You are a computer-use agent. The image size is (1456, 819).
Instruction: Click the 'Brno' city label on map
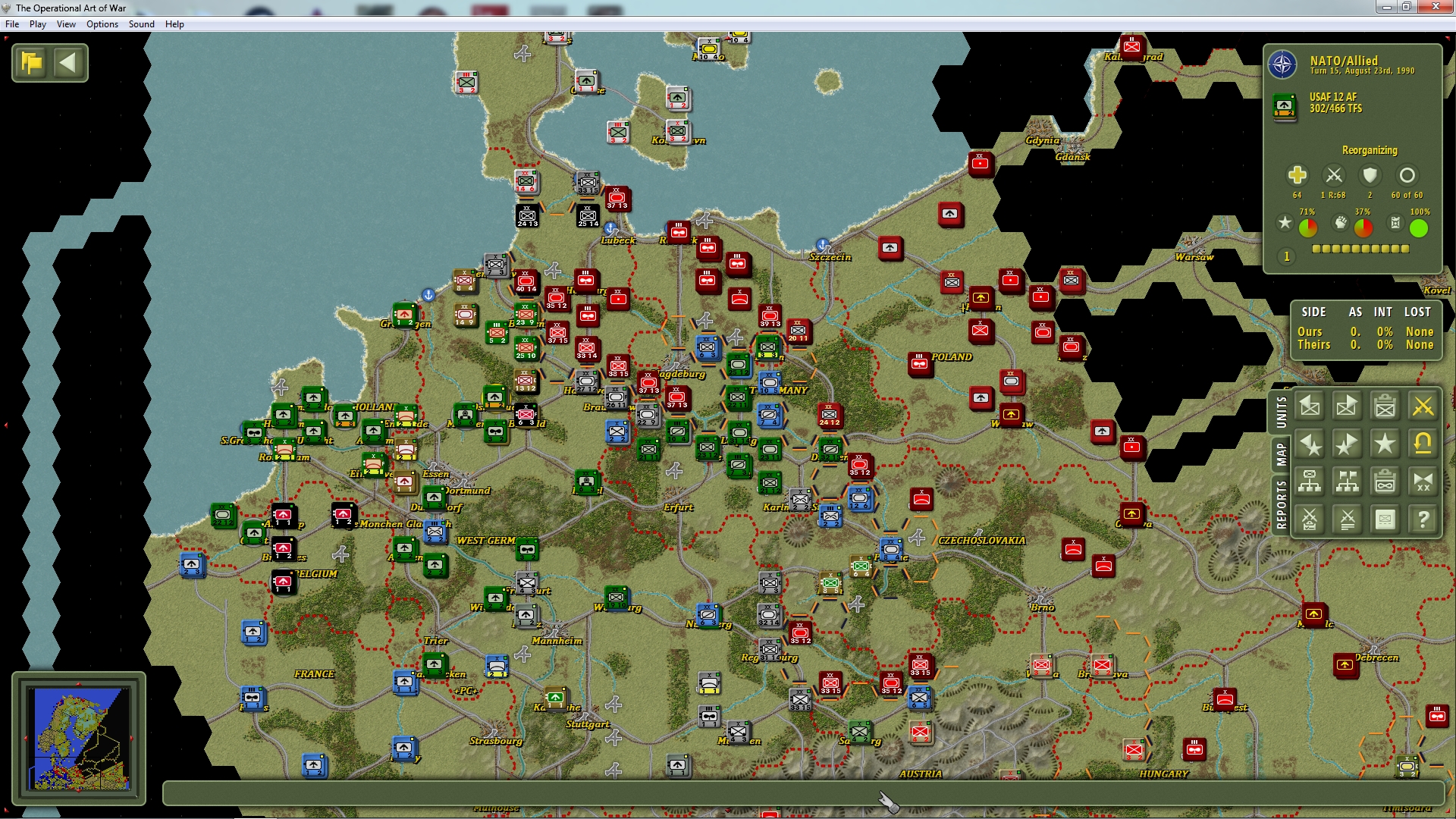point(1042,607)
